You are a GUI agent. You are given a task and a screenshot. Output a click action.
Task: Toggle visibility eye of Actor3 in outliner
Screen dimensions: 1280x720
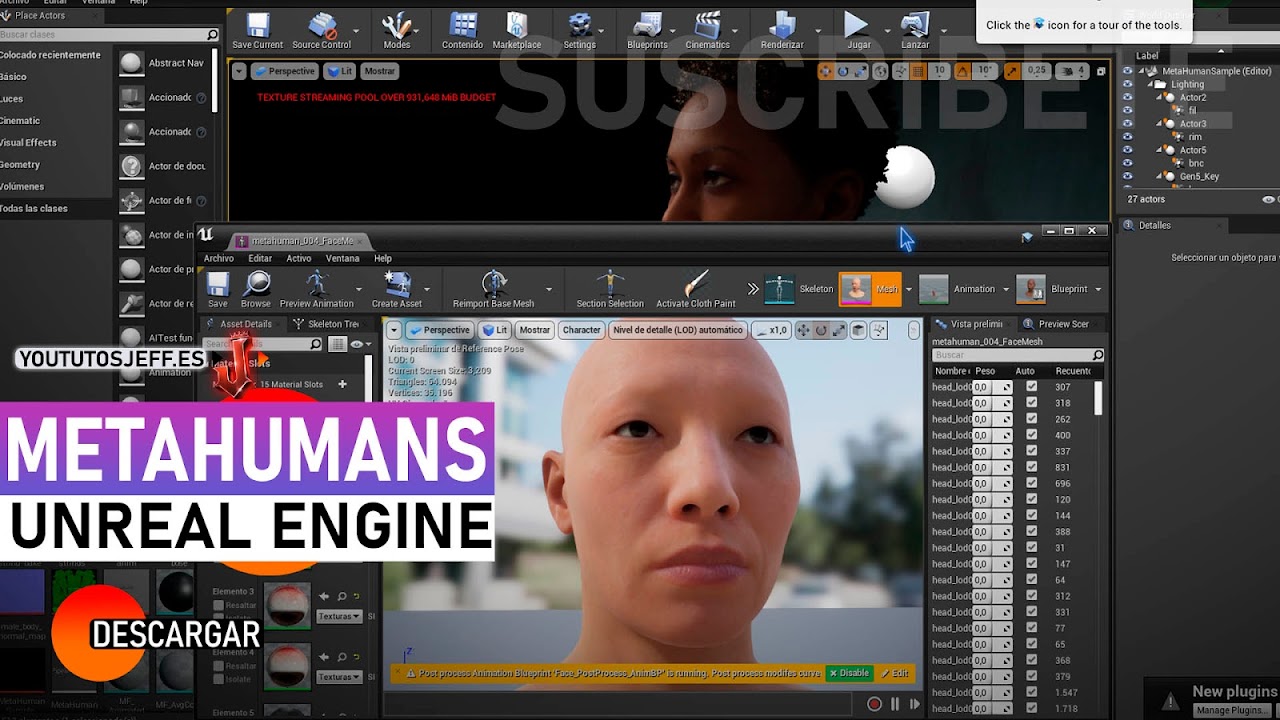[1128, 124]
